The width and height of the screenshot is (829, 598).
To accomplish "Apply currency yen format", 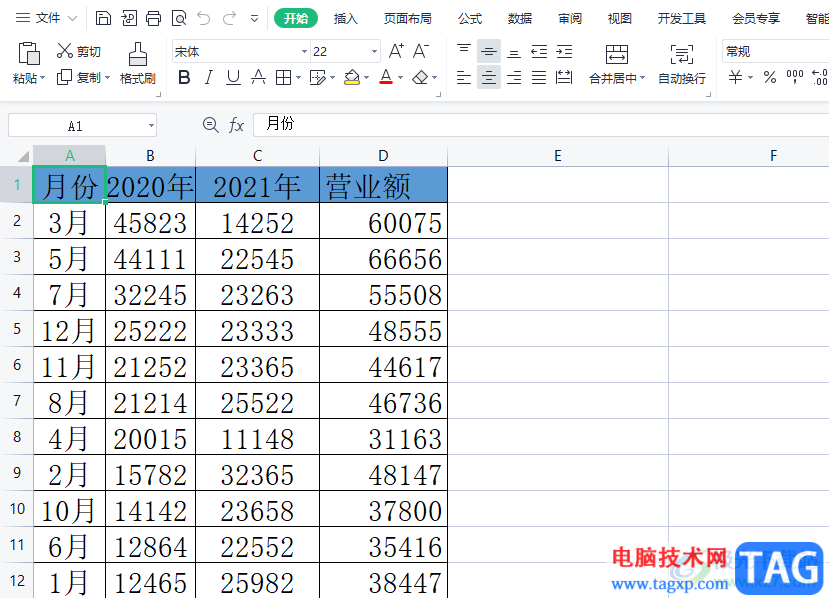I will tap(735, 78).
